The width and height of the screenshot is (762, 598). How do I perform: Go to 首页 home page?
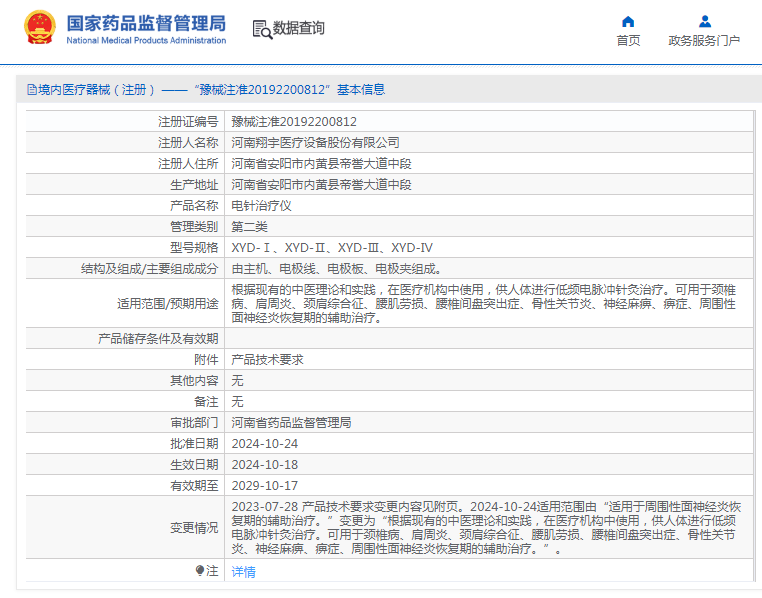[x=628, y=41]
